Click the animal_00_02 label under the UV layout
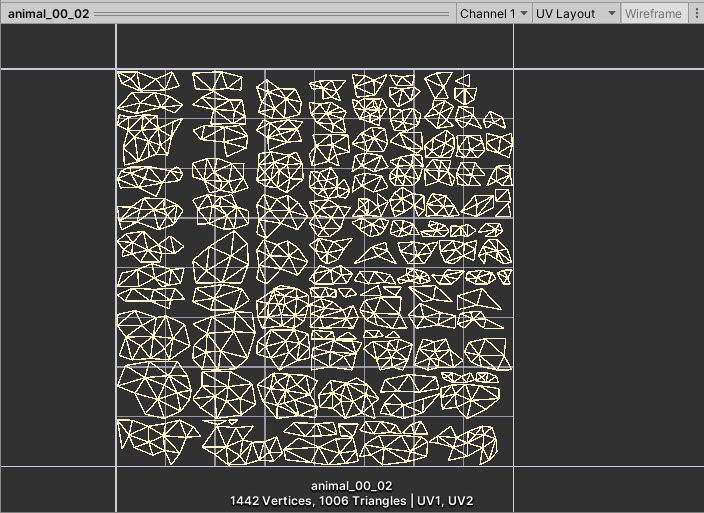Image resolution: width=704 pixels, height=513 pixels. [352, 486]
